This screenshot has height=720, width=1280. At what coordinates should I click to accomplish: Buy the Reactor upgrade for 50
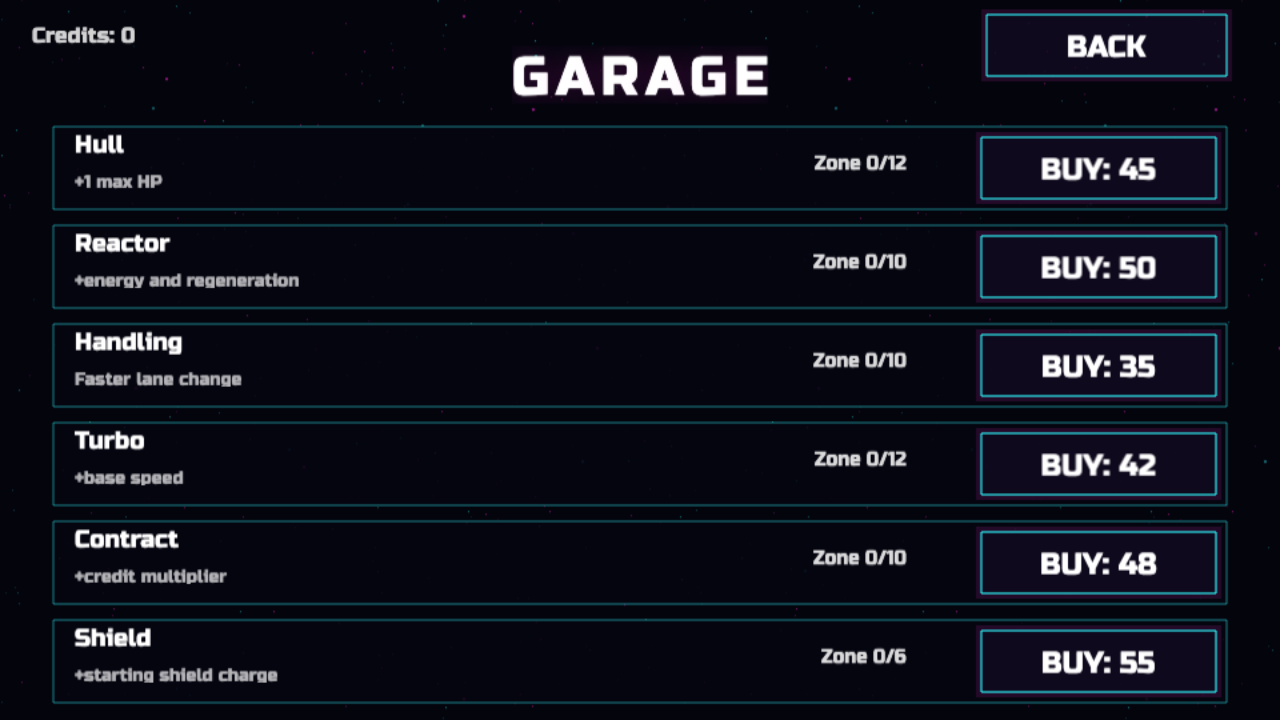pyautogui.click(x=1098, y=268)
